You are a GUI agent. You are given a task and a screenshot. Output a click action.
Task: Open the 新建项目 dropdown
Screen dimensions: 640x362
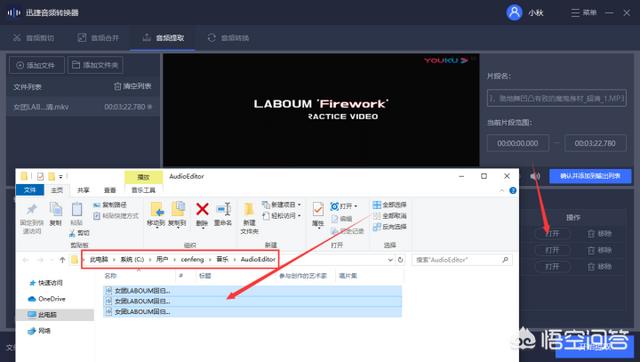(x=282, y=204)
